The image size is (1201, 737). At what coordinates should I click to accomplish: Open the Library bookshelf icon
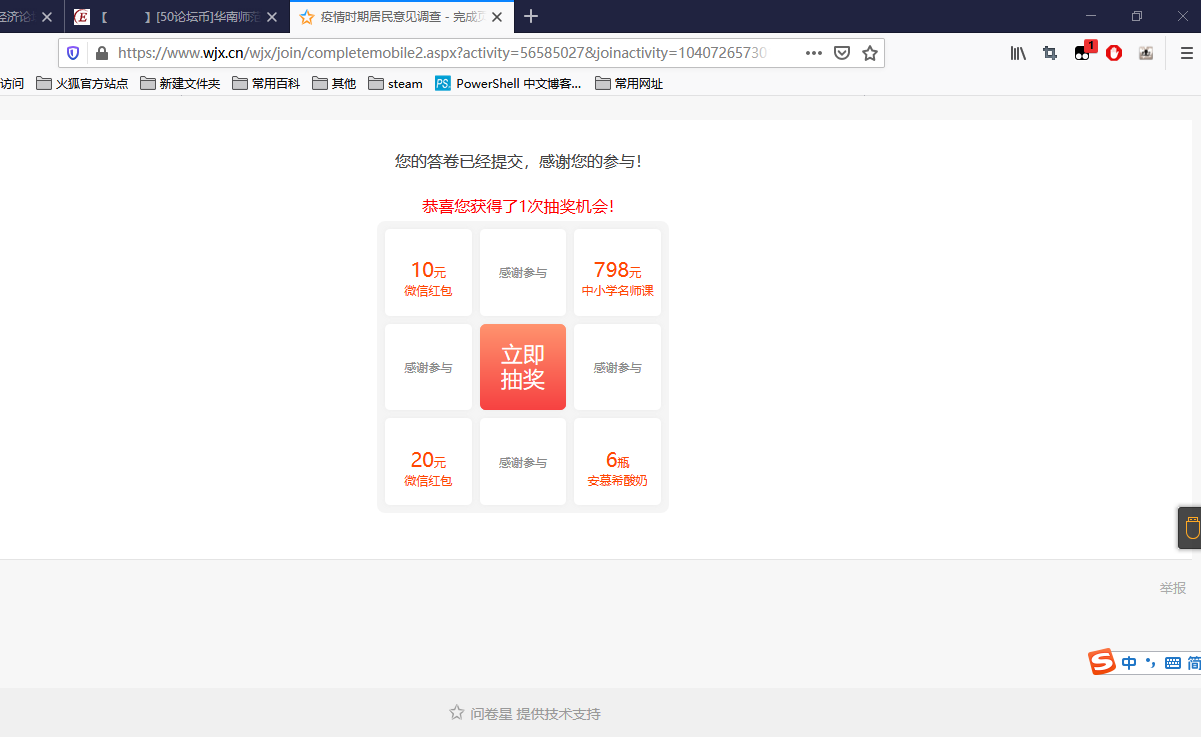click(1018, 53)
